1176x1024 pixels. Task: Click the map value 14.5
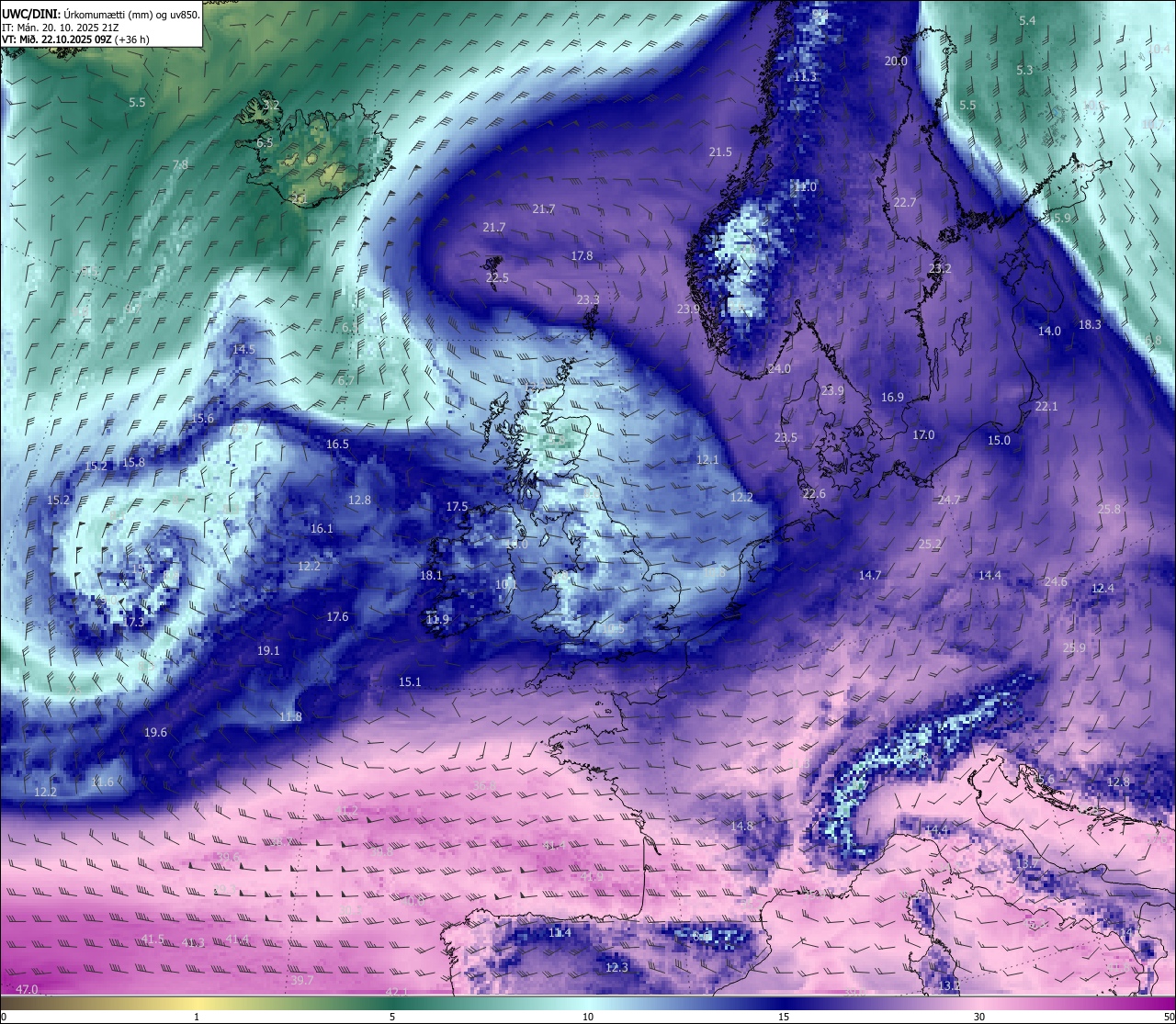243,350
